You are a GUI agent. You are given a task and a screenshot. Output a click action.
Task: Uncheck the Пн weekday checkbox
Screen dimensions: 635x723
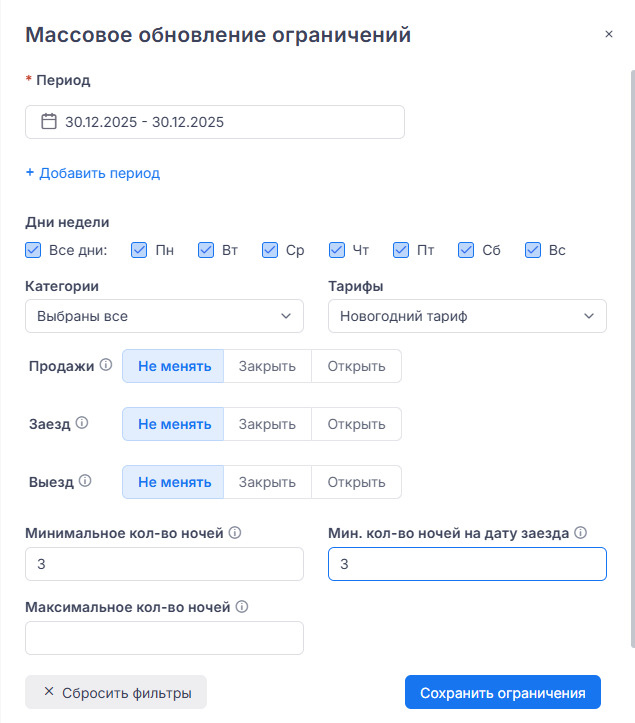[140, 250]
